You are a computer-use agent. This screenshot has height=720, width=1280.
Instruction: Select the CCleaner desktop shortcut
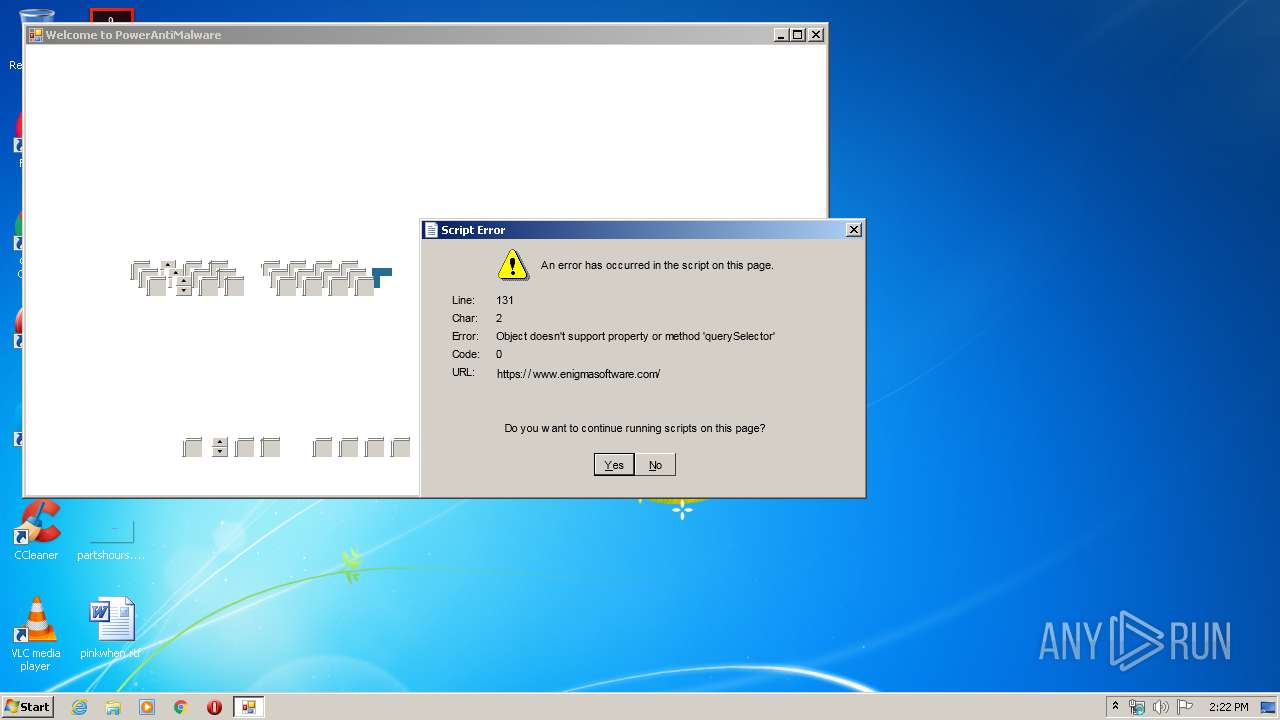pos(36,531)
